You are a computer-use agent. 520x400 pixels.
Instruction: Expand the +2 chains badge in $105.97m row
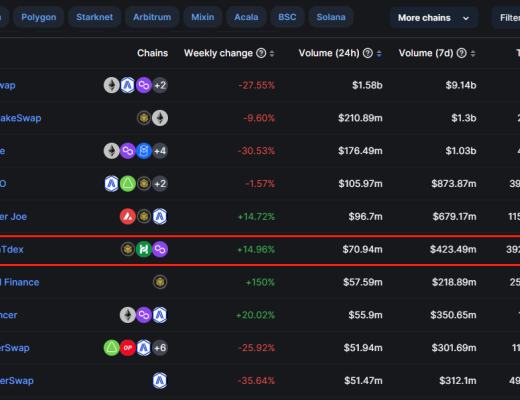(x=160, y=184)
